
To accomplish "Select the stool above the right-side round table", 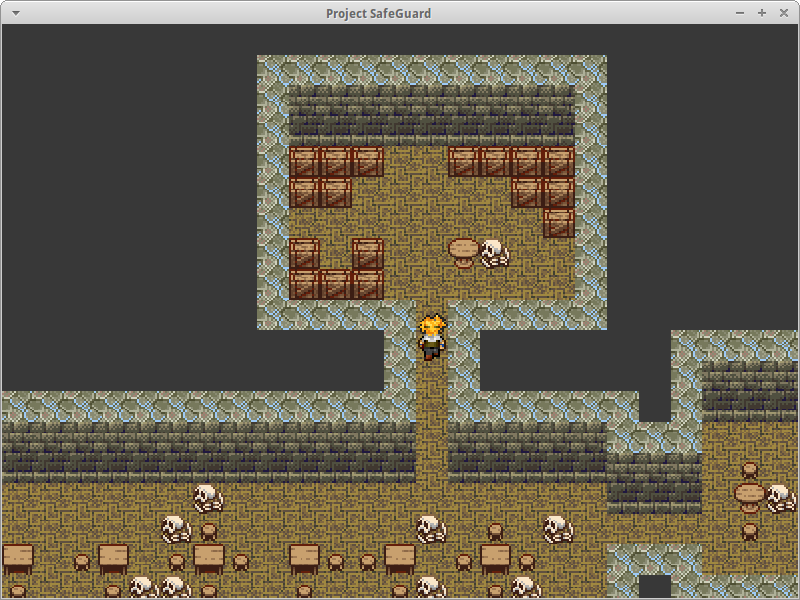I will [x=750, y=469].
